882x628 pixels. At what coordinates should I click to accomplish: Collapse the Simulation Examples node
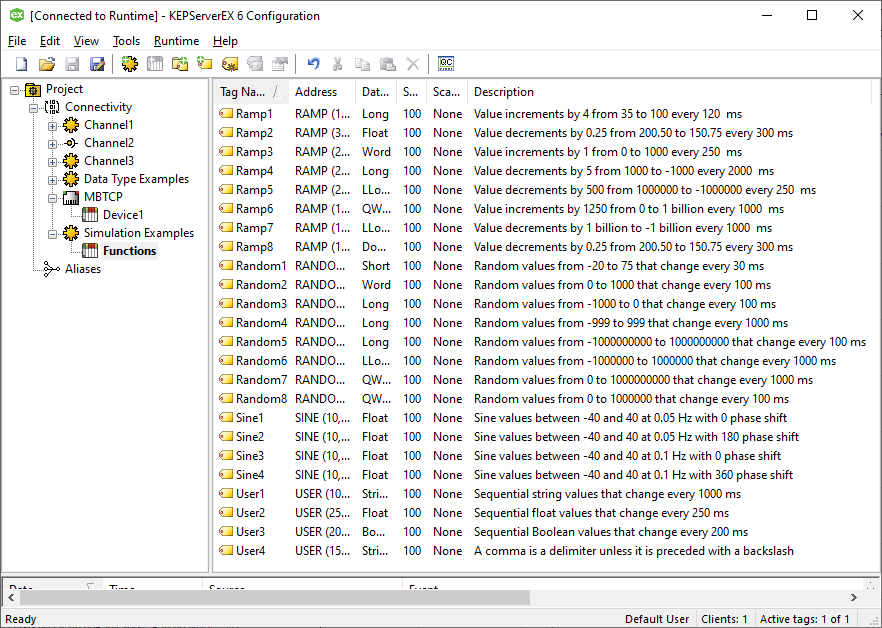click(x=52, y=234)
